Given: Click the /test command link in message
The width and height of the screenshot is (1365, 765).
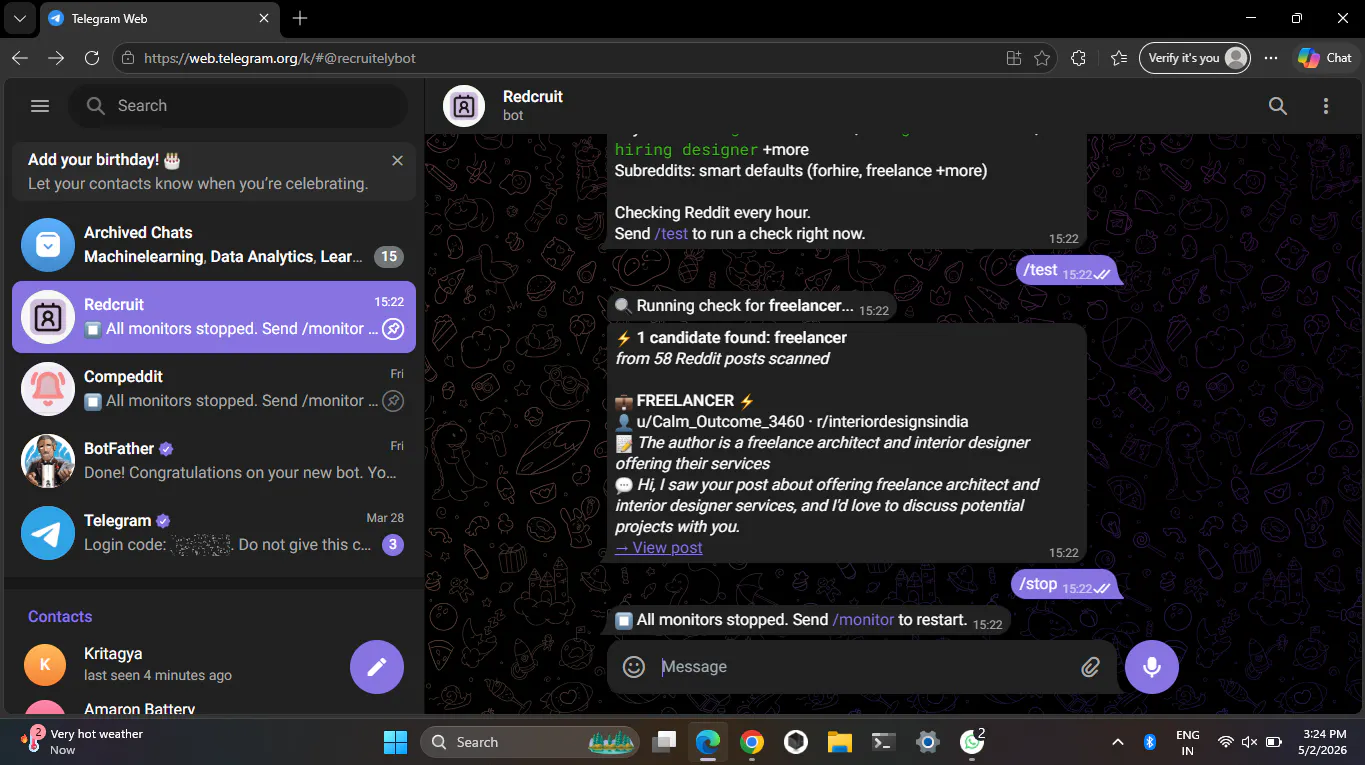Looking at the screenshot, I should click(671, 234).
